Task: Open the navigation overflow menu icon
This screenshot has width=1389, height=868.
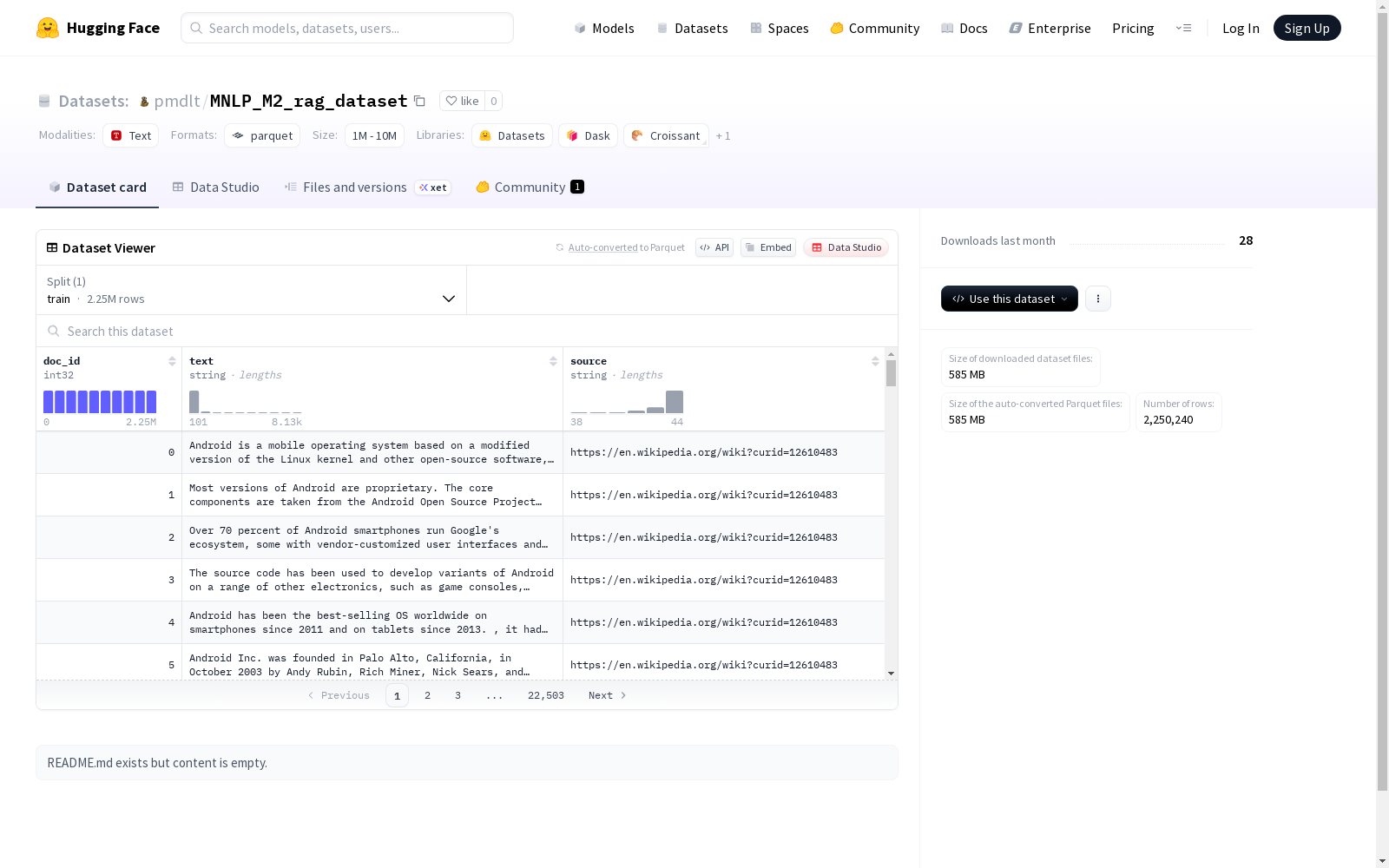Action: click(1183, 28)
